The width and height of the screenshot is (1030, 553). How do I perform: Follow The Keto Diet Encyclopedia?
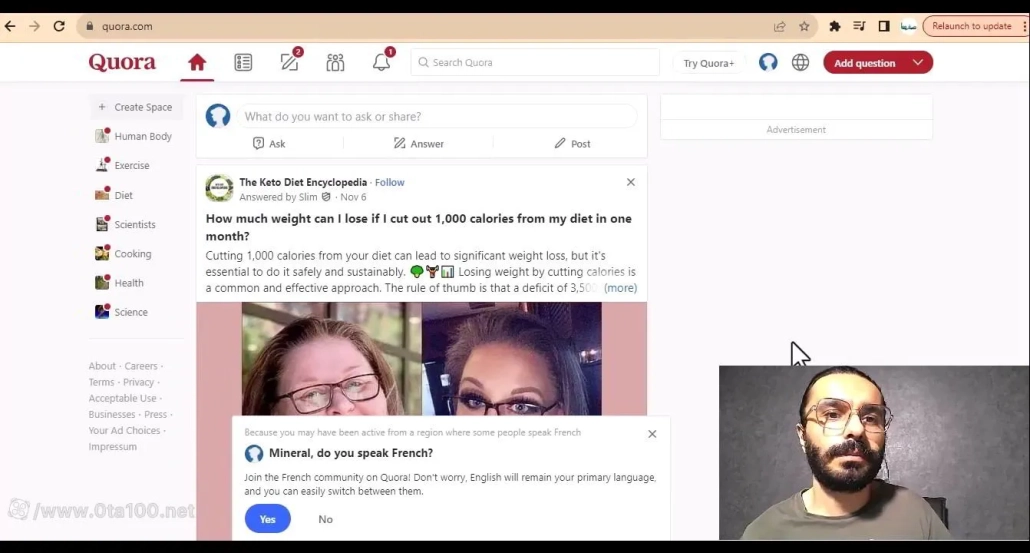click(390, 182)
